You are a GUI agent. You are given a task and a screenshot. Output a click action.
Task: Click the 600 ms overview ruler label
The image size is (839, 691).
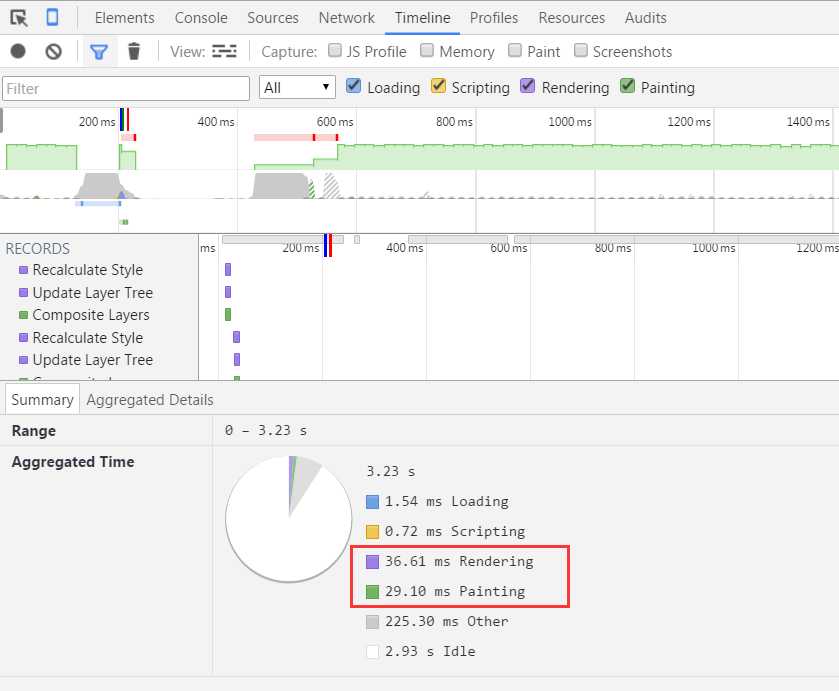pos(335,122)
